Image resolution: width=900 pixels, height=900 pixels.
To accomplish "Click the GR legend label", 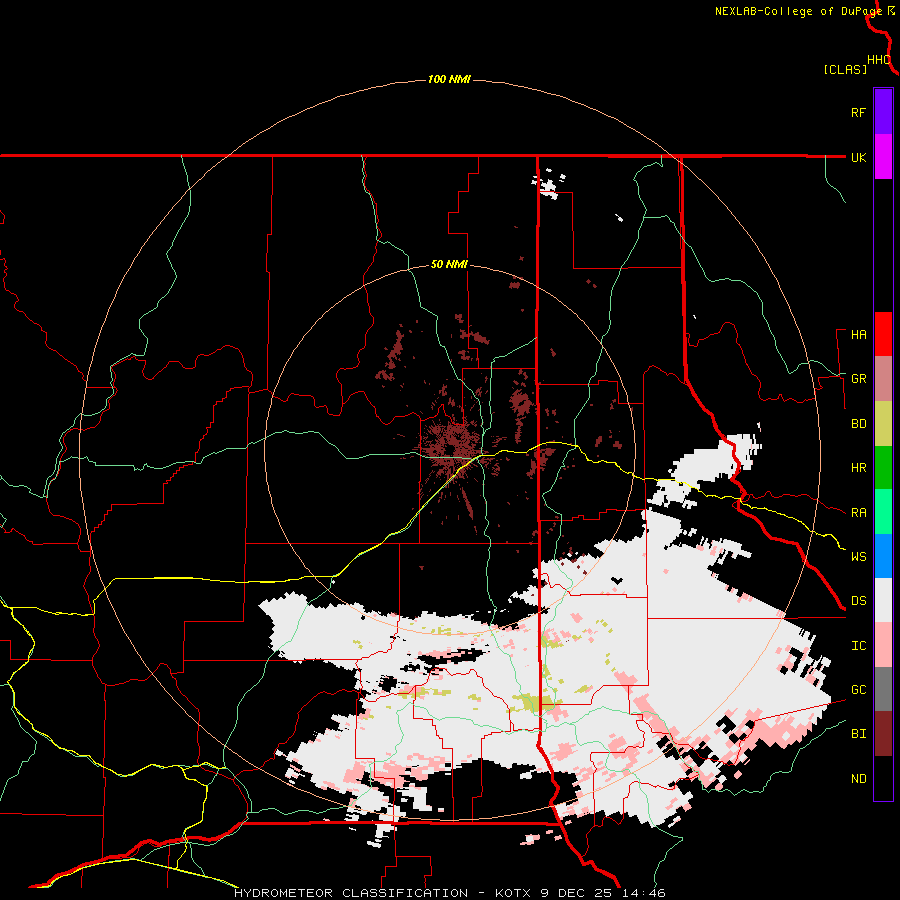I will click(x=858, y=379).
